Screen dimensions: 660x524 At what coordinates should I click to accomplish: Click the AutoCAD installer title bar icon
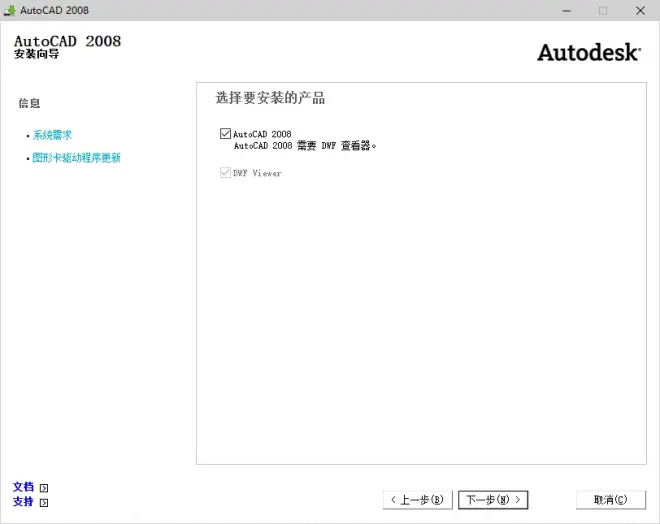pos(10,11)
